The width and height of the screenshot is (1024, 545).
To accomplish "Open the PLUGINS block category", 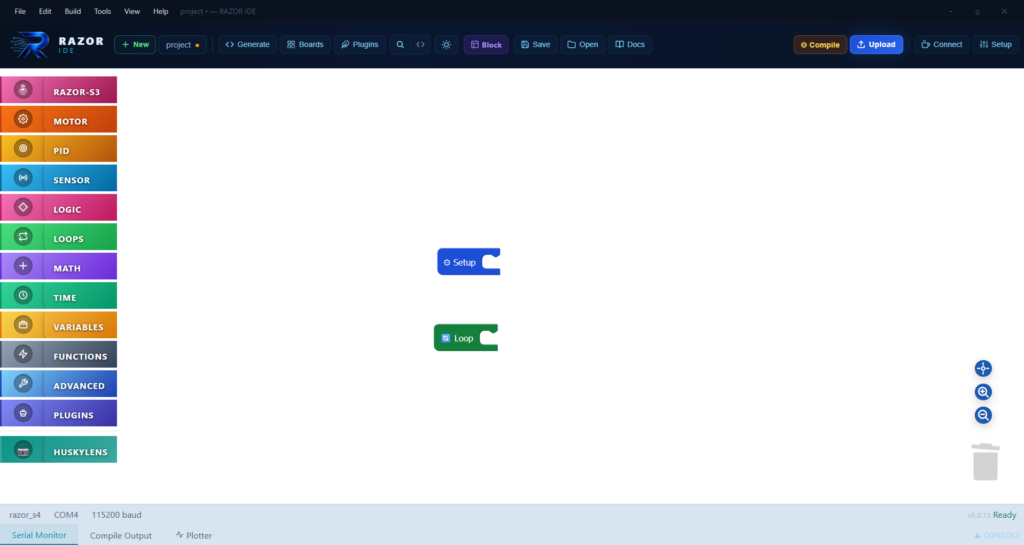I will [x=59, y=414].
